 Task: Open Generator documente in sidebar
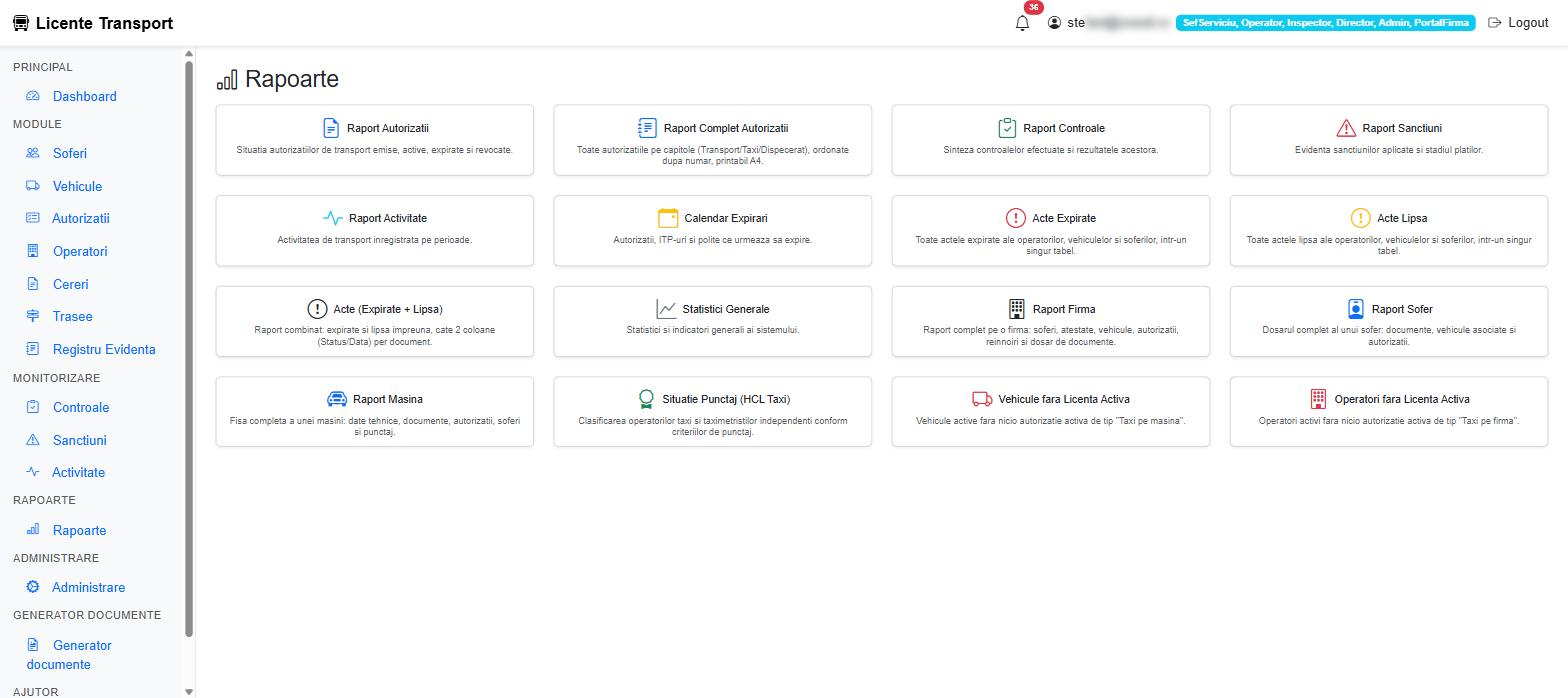point(69,654)
